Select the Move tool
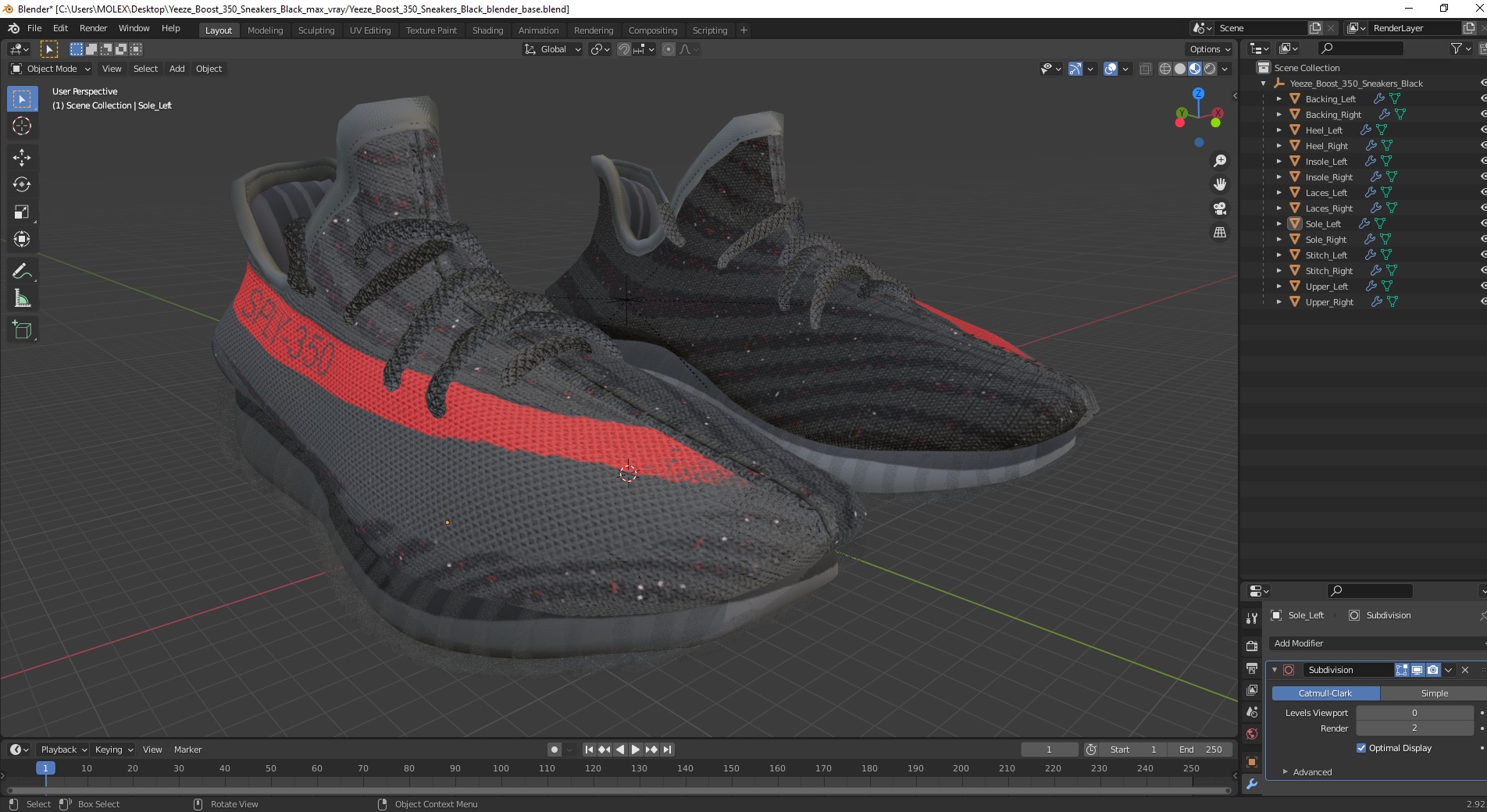 pyautogui.click(x=22, y=158)
